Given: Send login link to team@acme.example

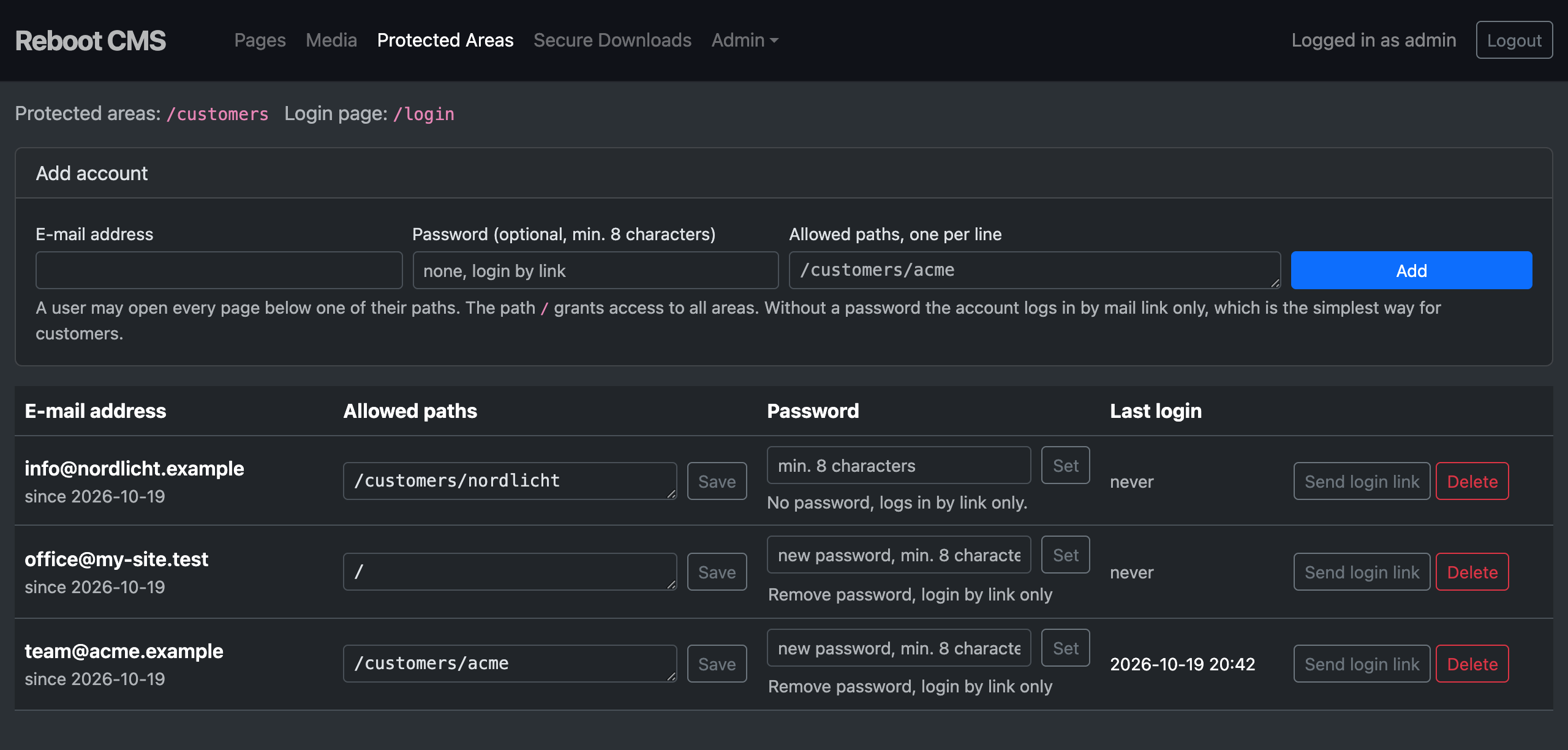Looking at the screenshot, I should point(1362,664).
